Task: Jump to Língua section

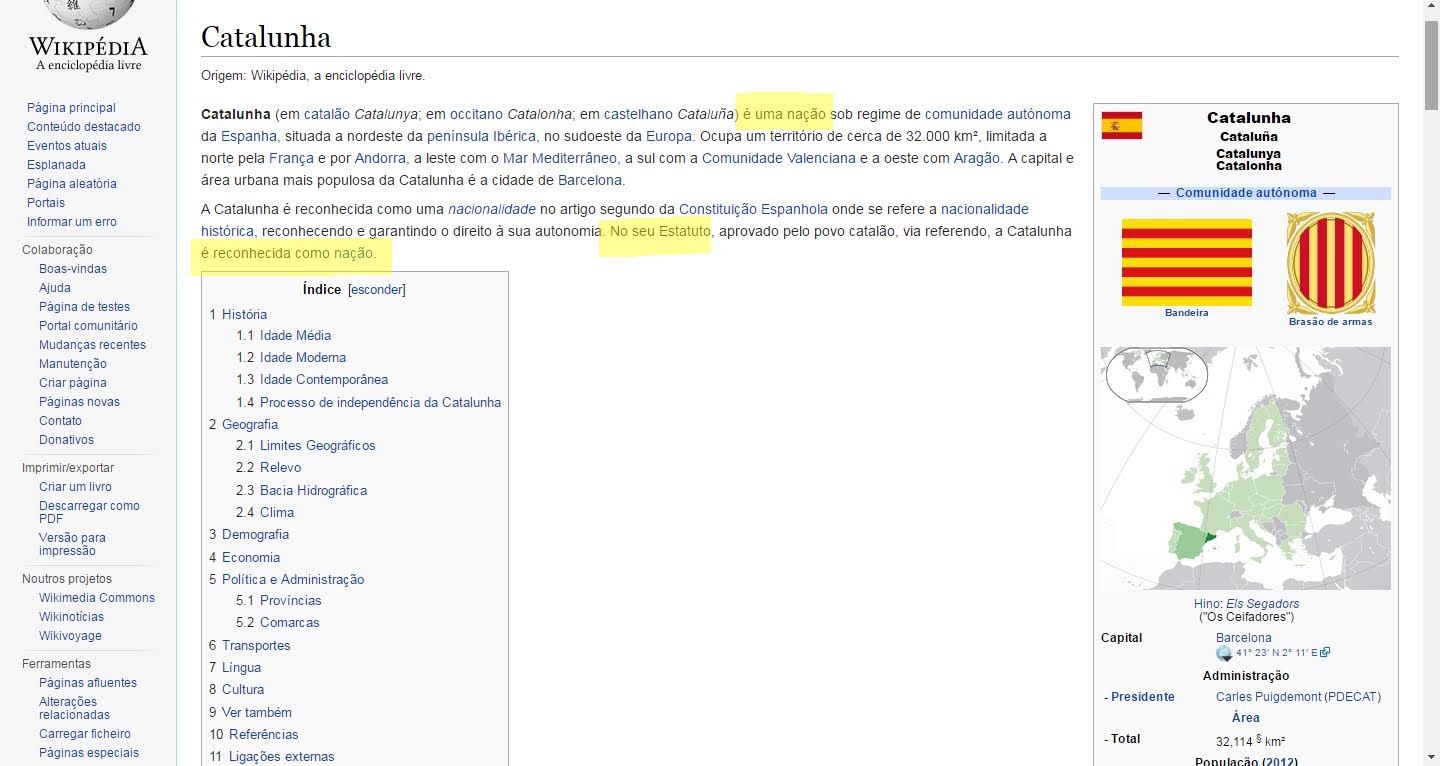Action: tap(241, 667)
